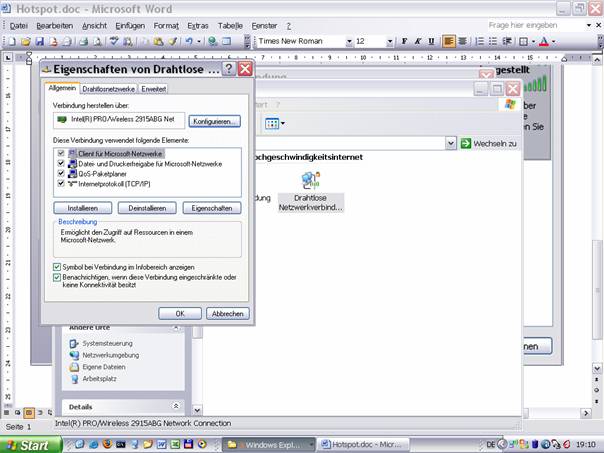Apply underline formatting (U button)
Viewport: 604px width, 453px height.
point(431,41)
